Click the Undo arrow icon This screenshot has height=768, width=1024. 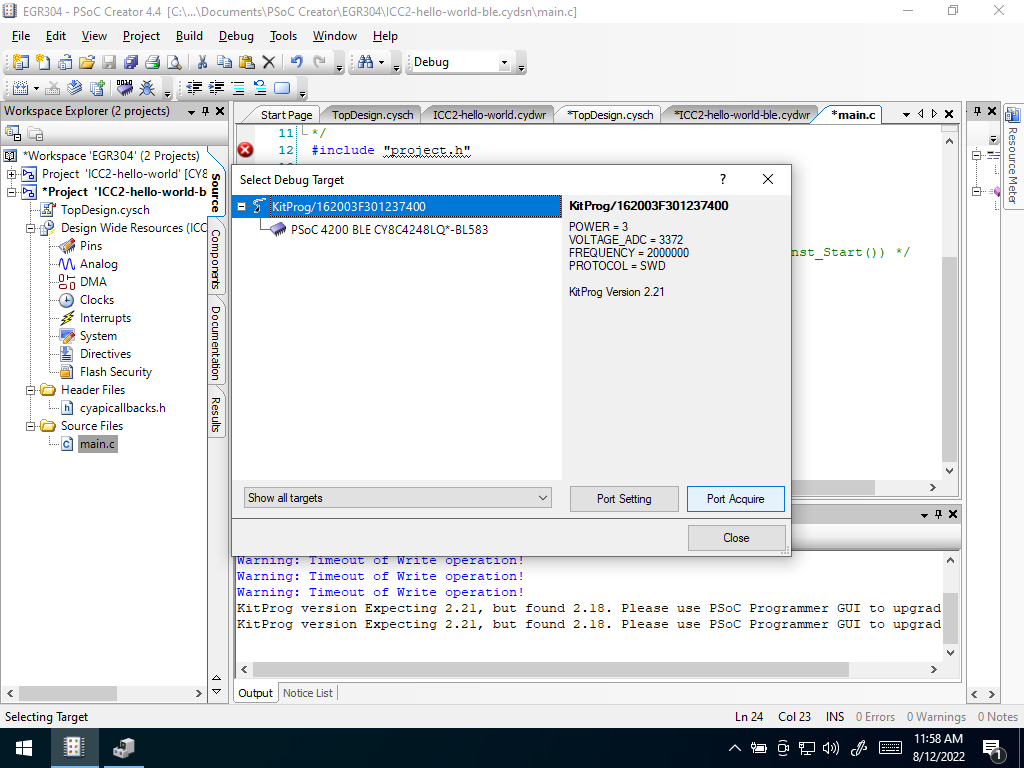point(296,62)
